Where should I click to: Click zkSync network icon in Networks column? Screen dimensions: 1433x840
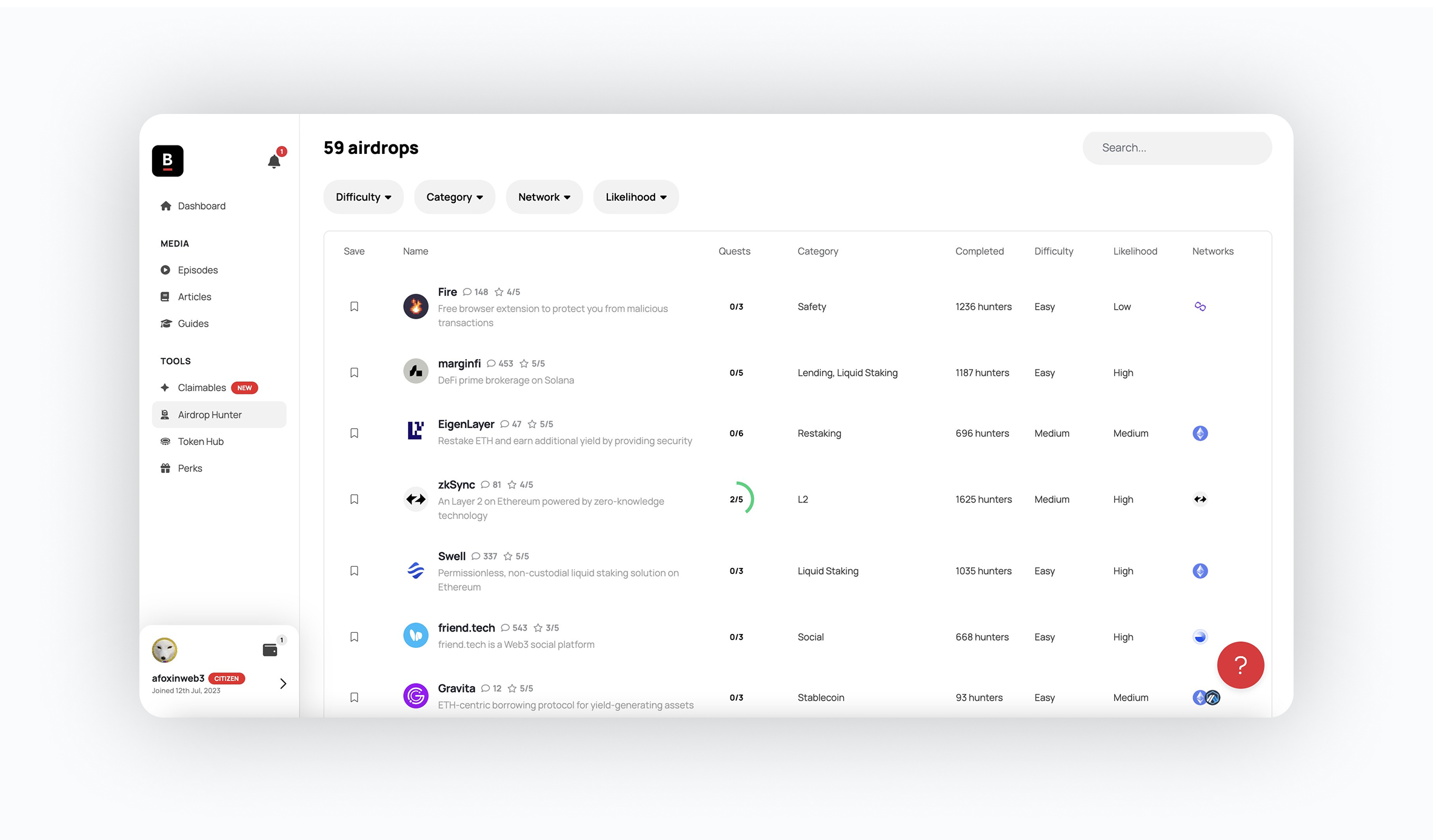point(1200,499)
